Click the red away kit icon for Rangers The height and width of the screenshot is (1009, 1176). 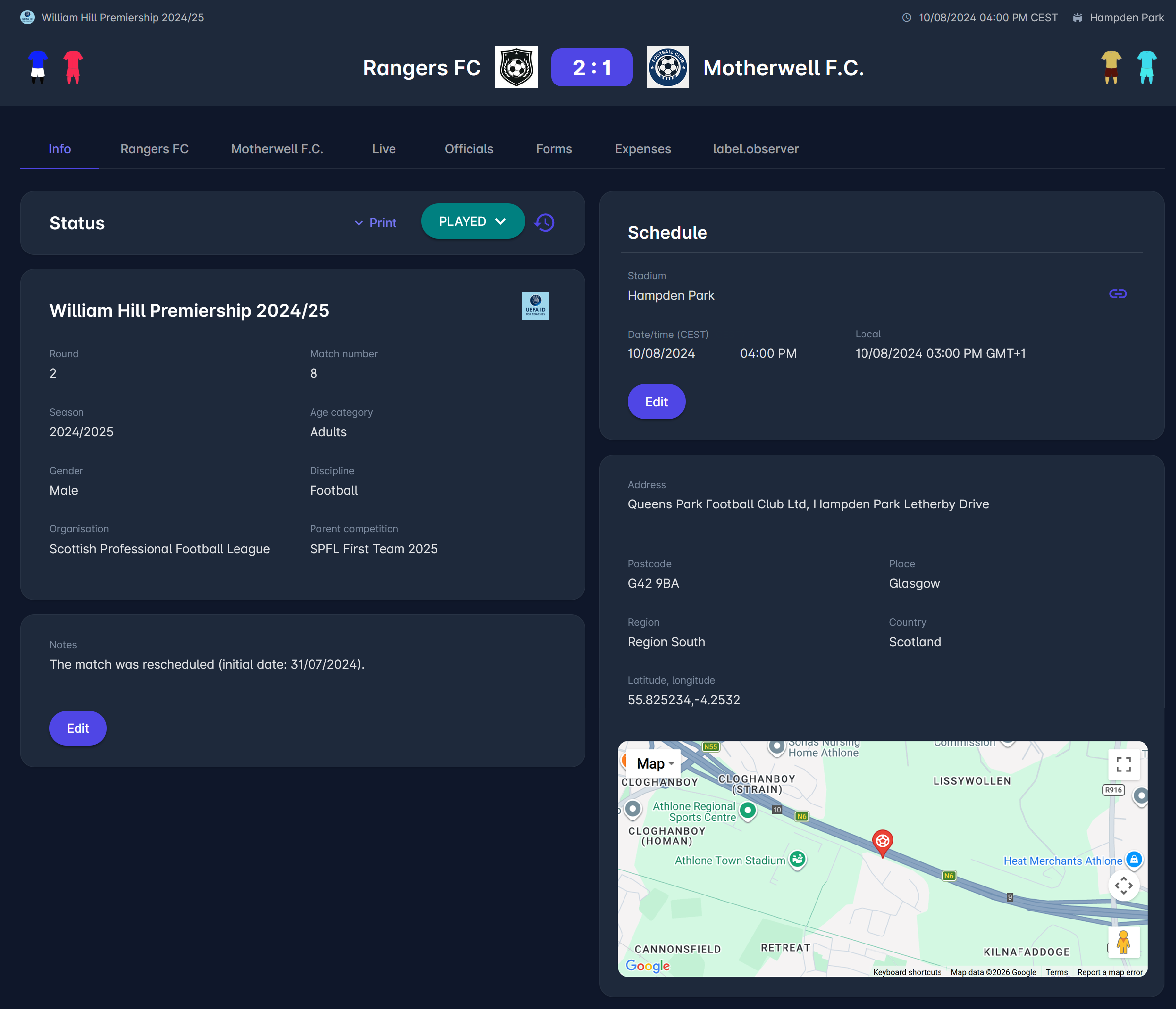pos(73,67)
